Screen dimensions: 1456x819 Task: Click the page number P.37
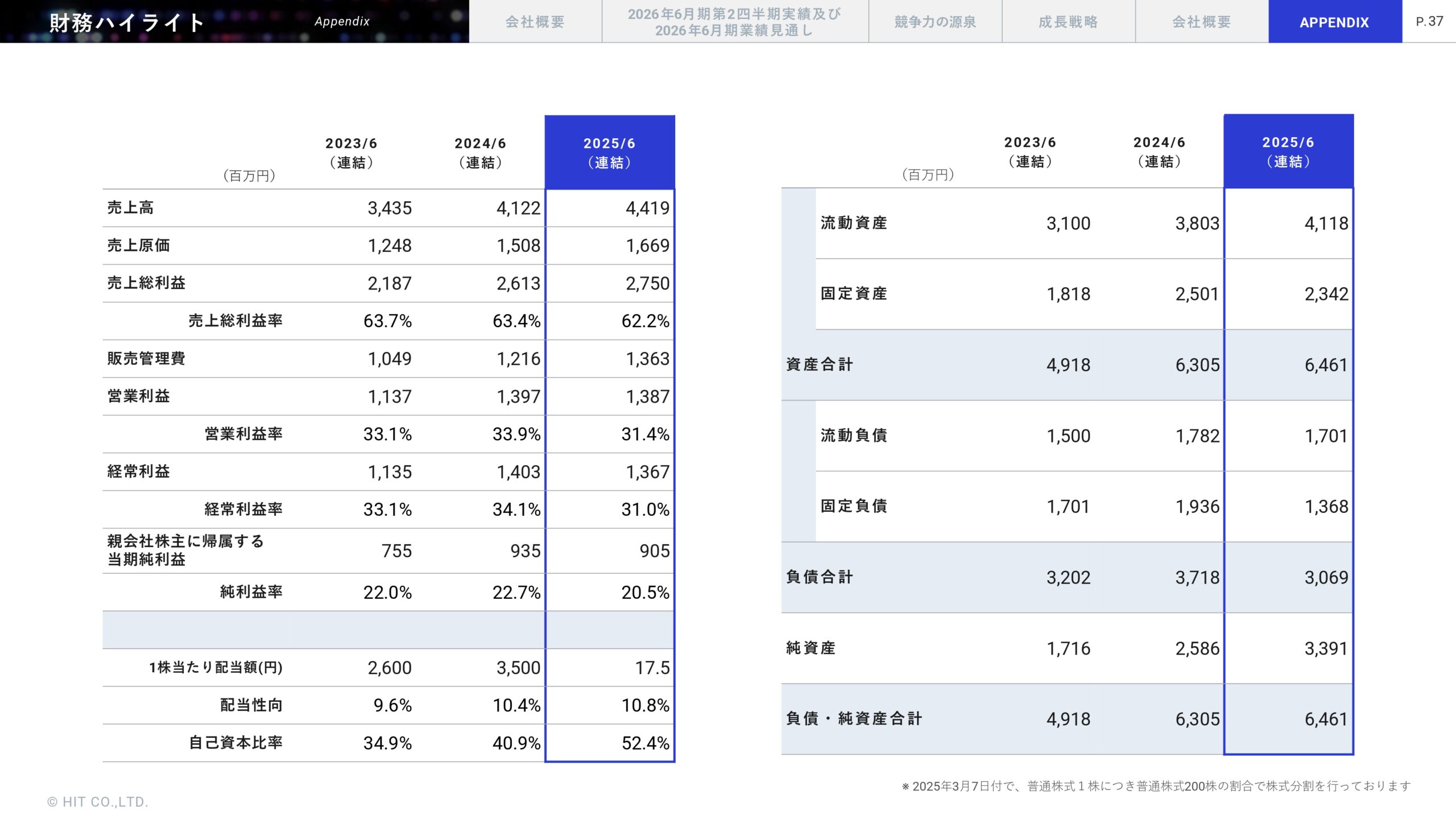tap(1429, 21)
